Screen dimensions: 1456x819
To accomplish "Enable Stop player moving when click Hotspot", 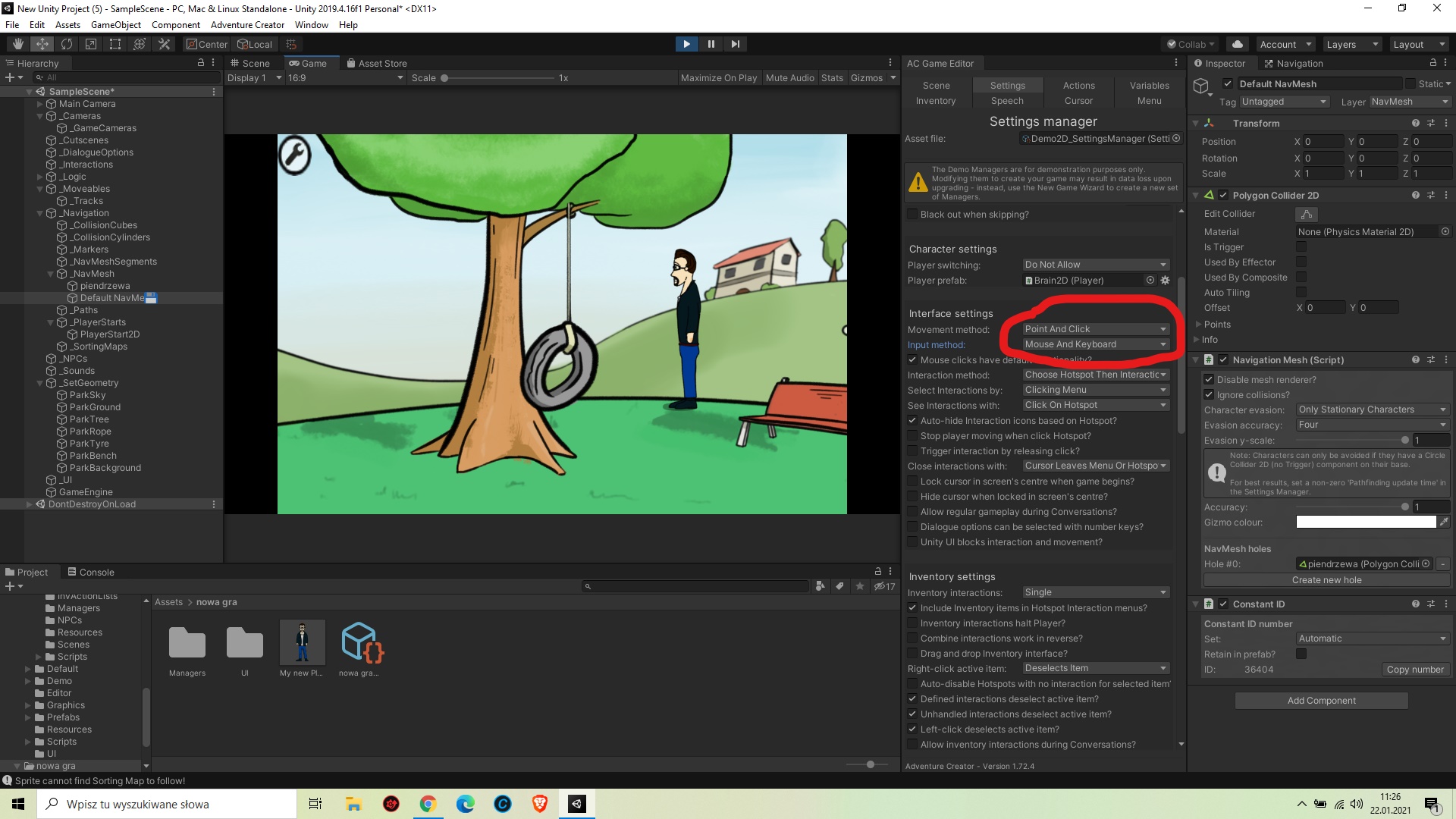I will (913, 436).
